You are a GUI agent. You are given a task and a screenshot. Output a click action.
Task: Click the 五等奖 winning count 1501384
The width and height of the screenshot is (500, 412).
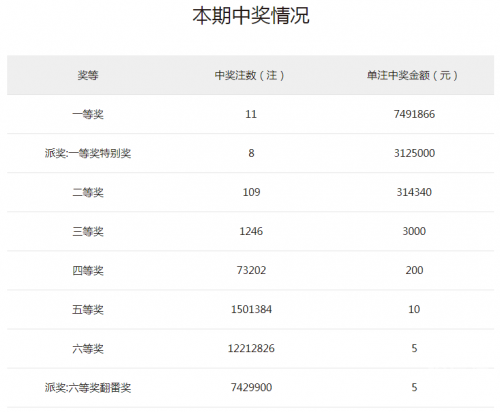click(251, 310)
